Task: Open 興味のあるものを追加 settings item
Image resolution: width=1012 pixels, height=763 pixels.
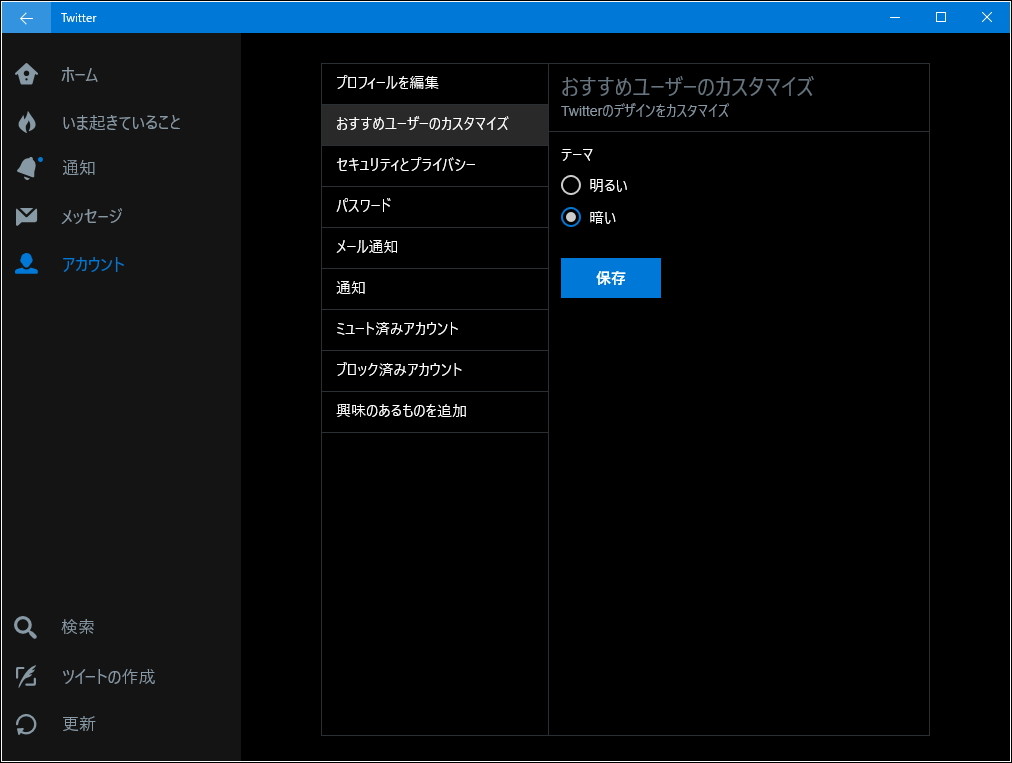Action: [x=435, y=412]
